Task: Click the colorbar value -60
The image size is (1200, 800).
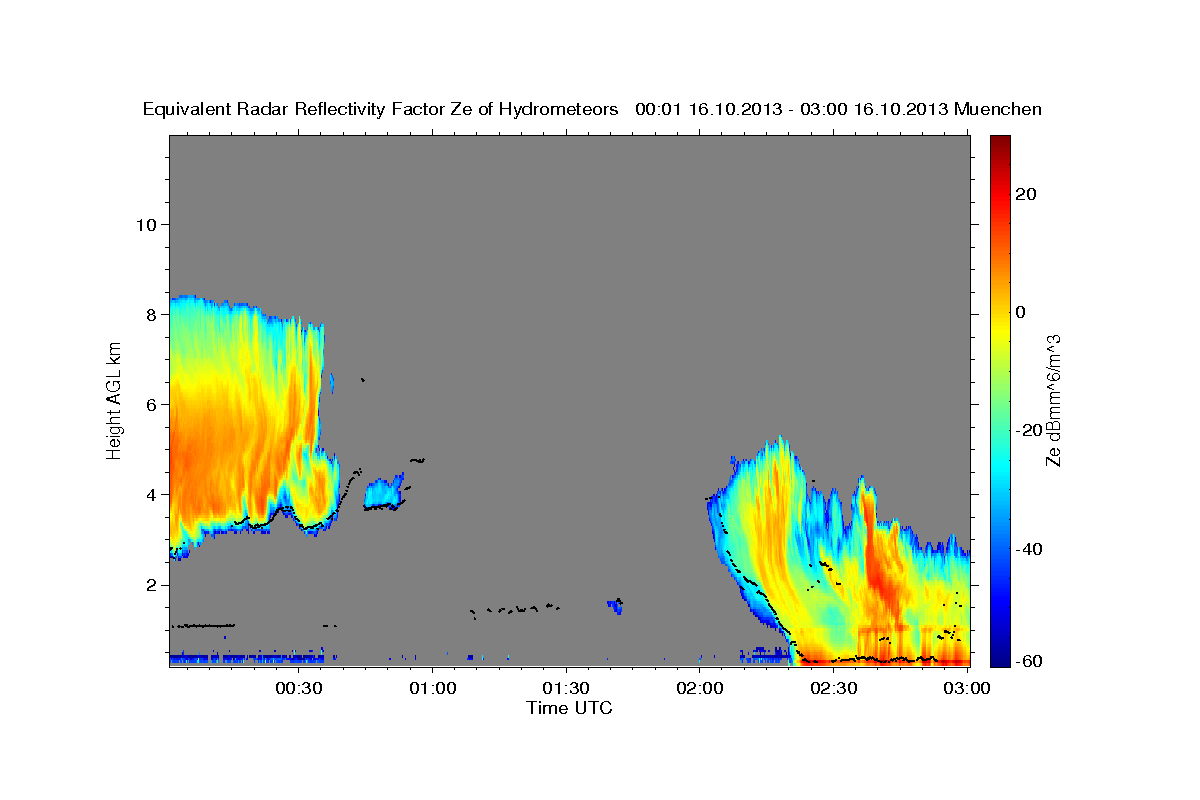Action: tap(1028, 660)
